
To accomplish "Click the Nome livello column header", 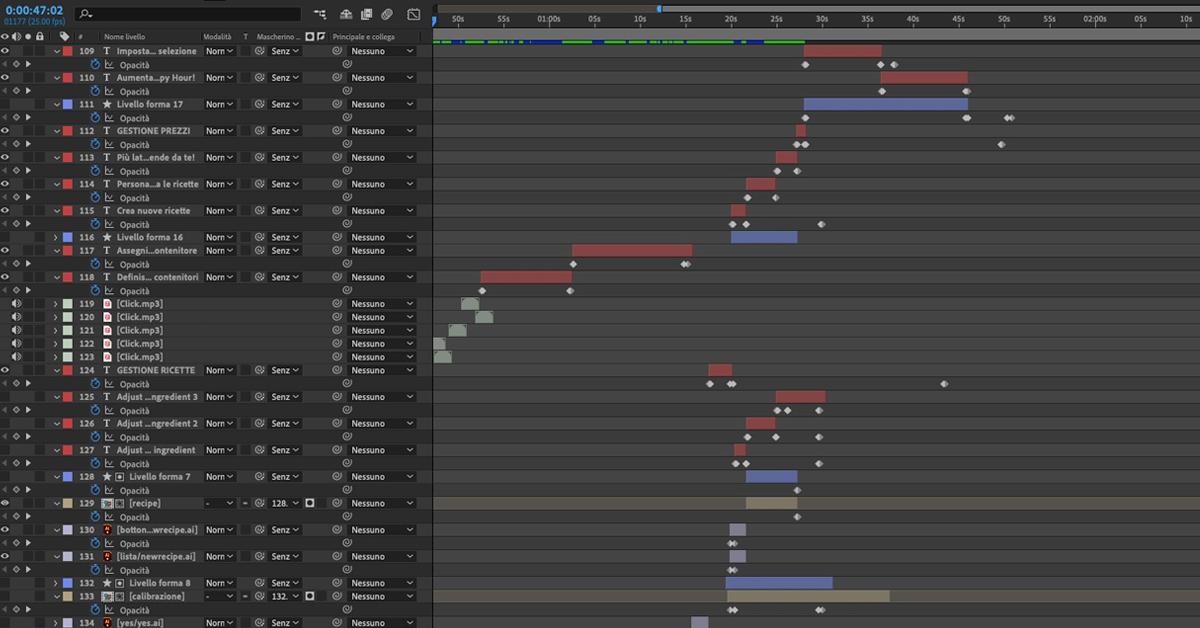I will (x=125, y=36).
